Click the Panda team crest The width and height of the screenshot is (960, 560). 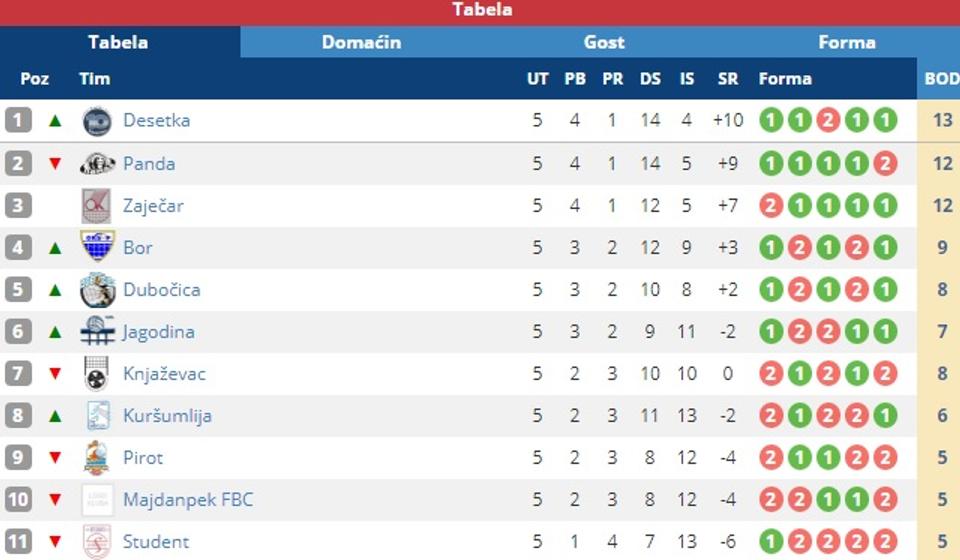pos(97,164)
